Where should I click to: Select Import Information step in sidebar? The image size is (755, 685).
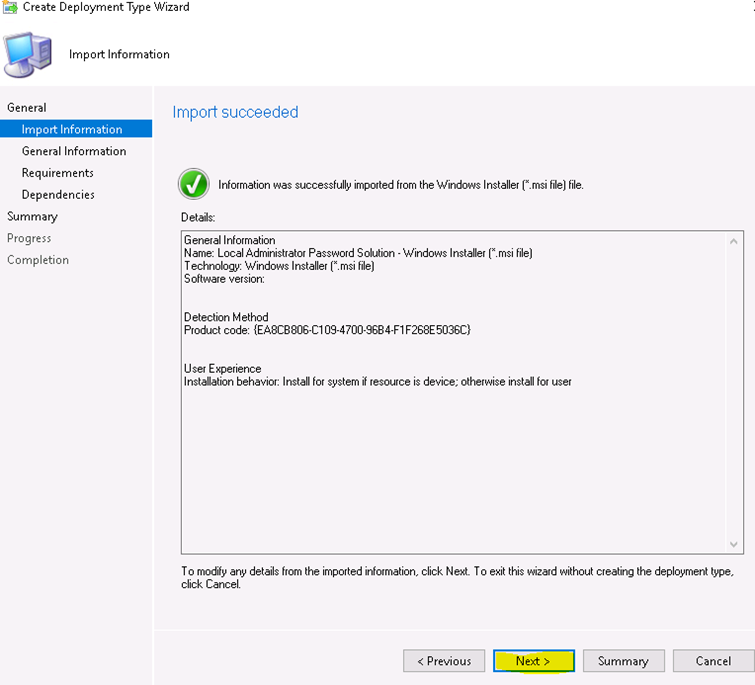click(x=76, y=129)
